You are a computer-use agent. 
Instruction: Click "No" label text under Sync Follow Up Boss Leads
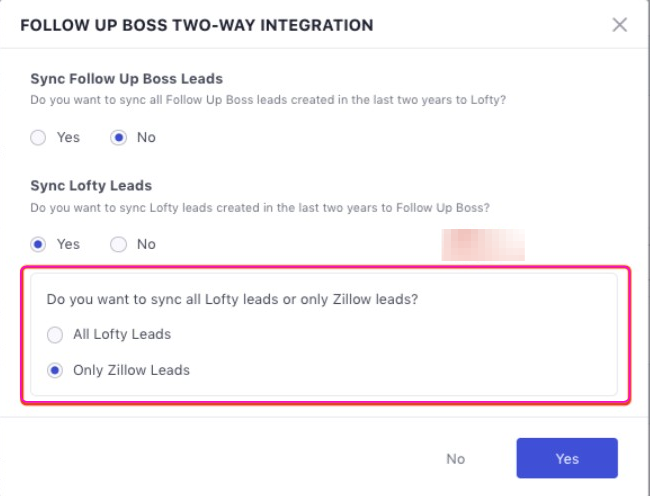click(146, 138)
